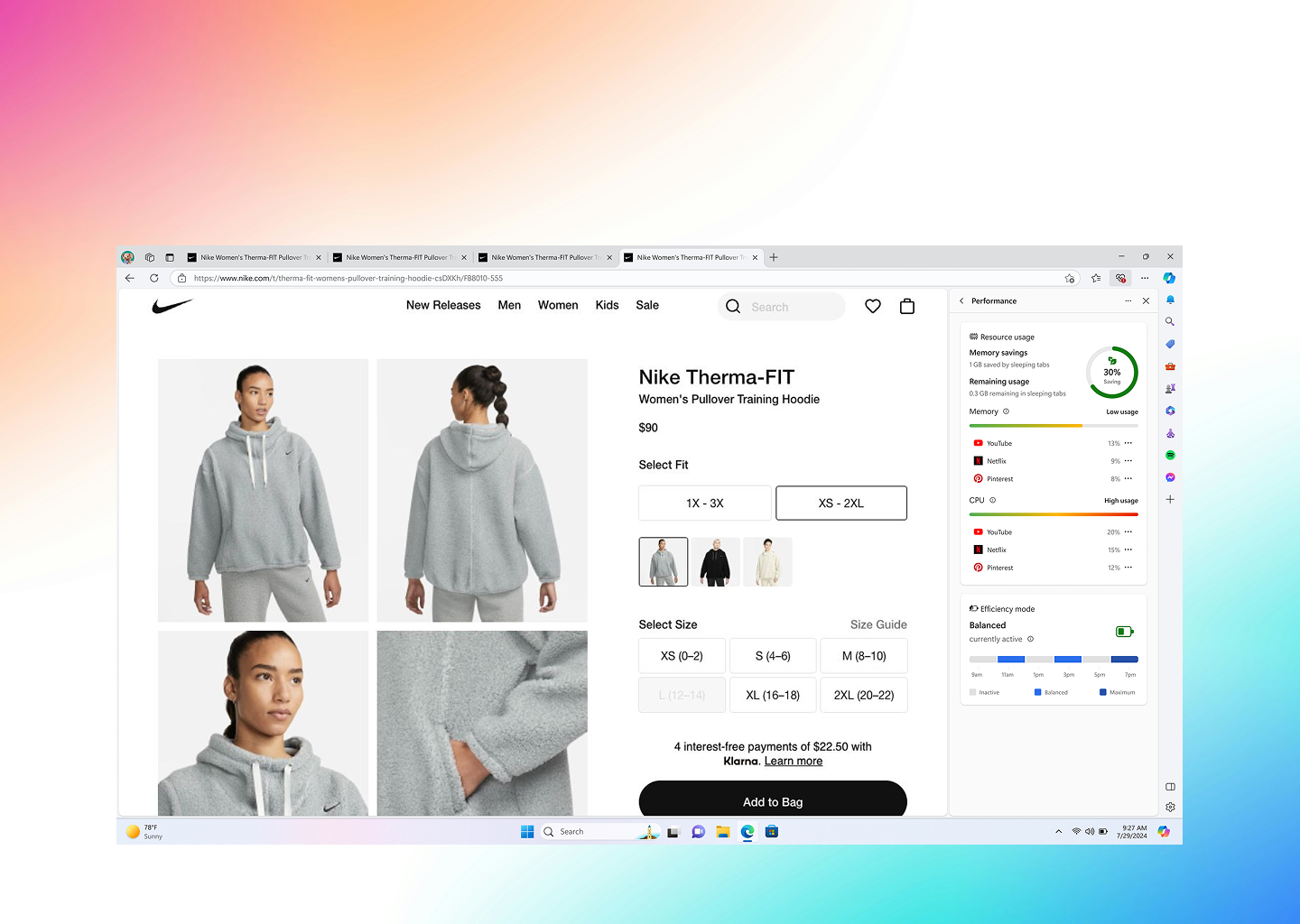1300x924 pixels.
Task: Open options for YouTube under CPU
Action: 1128,532
